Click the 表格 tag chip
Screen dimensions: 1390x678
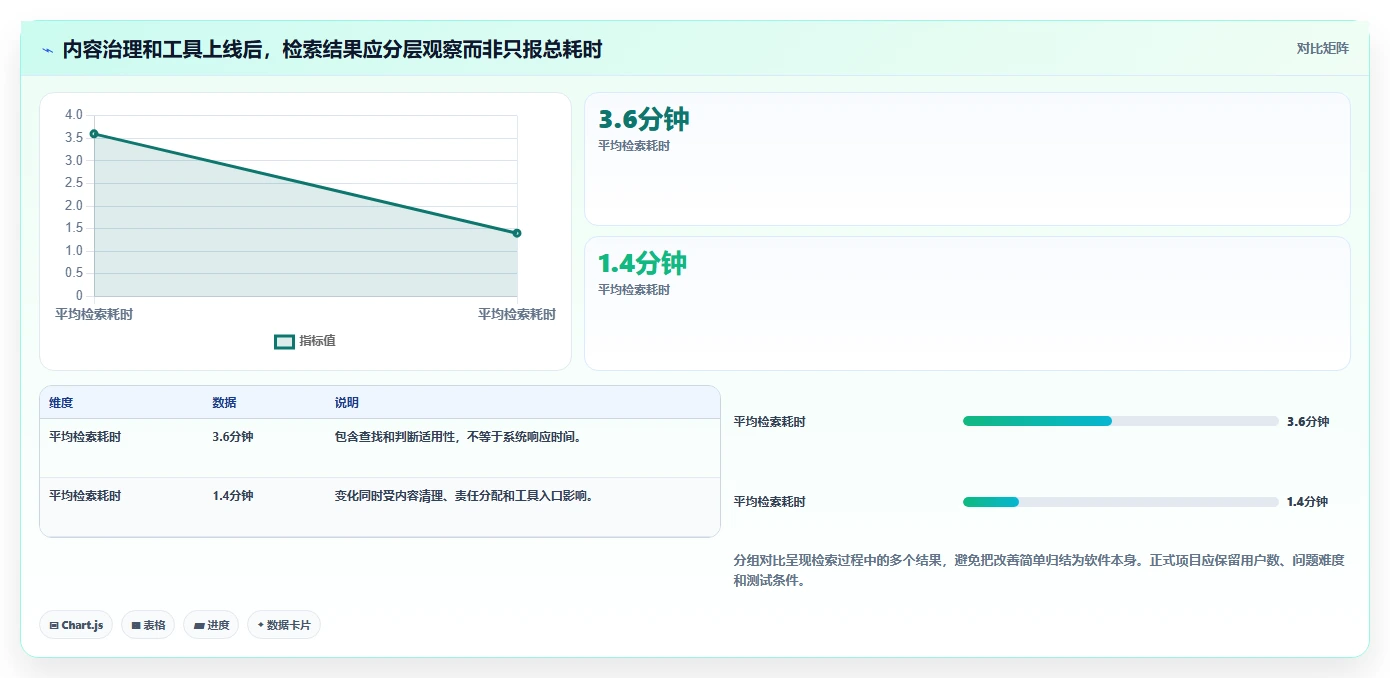pyautogui.click(x=148, y=625)
